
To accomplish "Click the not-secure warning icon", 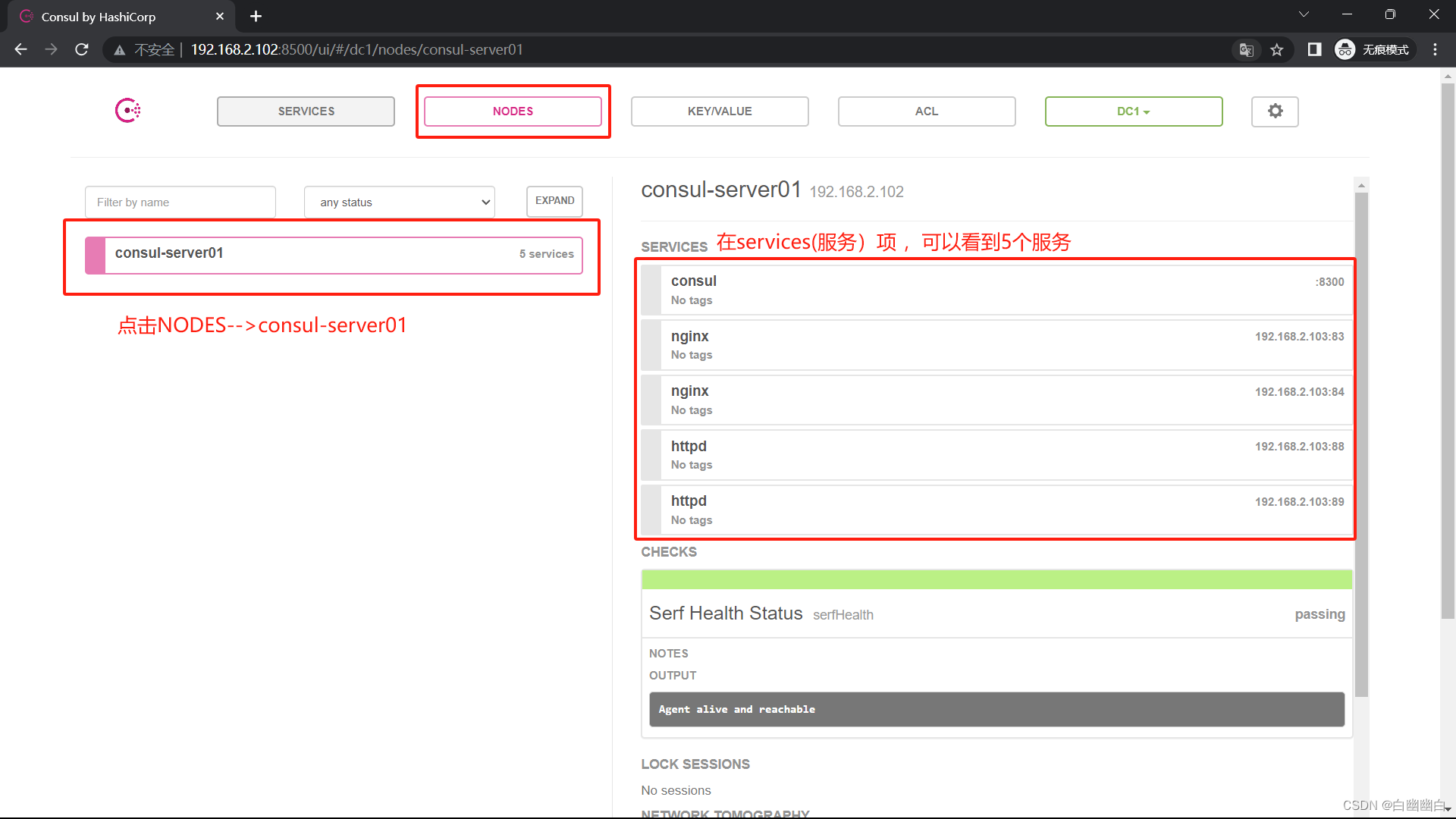I will [120, 50].
